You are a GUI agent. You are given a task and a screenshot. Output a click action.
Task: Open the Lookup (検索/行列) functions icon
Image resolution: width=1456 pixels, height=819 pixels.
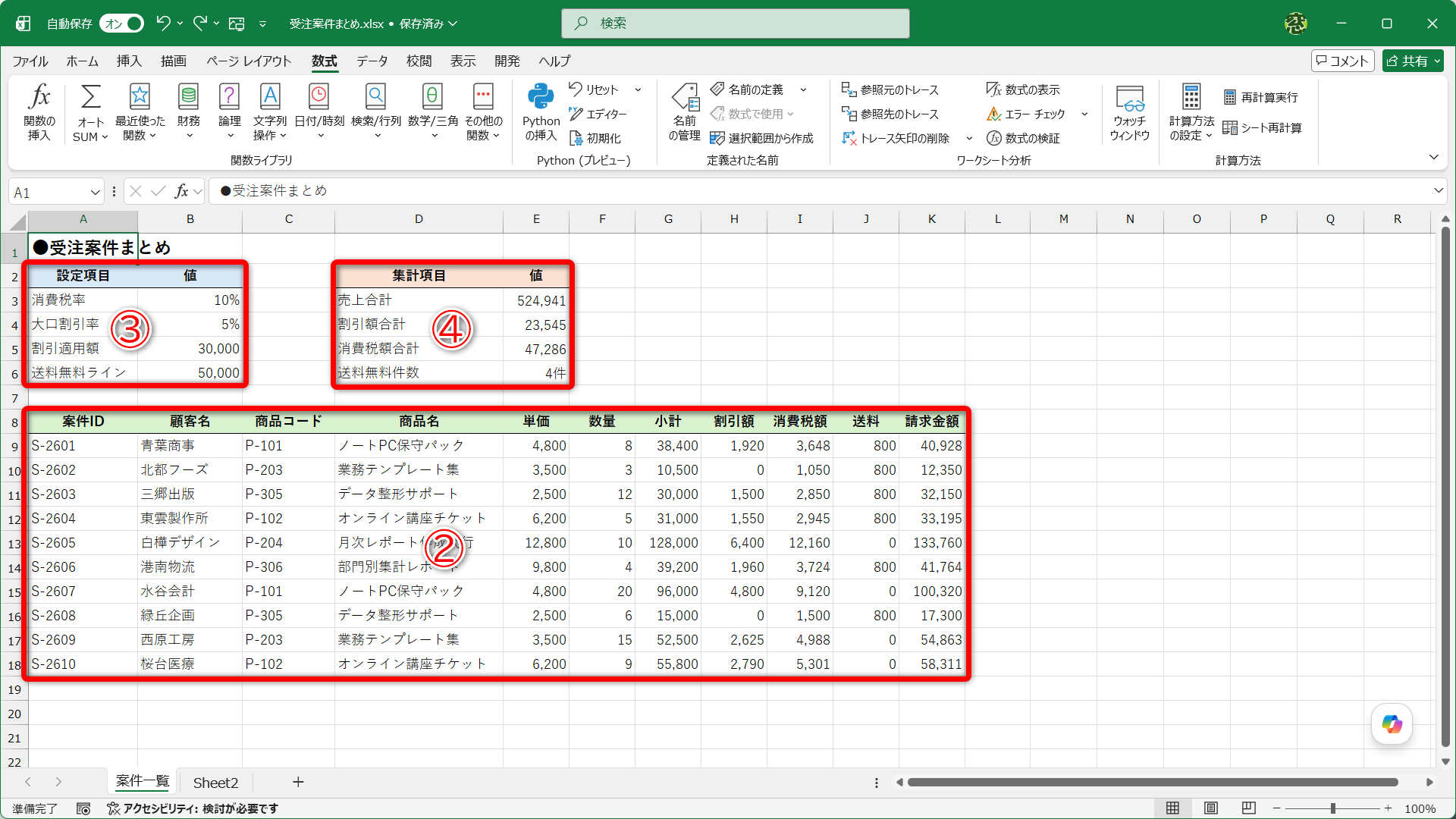pos(375,97)
